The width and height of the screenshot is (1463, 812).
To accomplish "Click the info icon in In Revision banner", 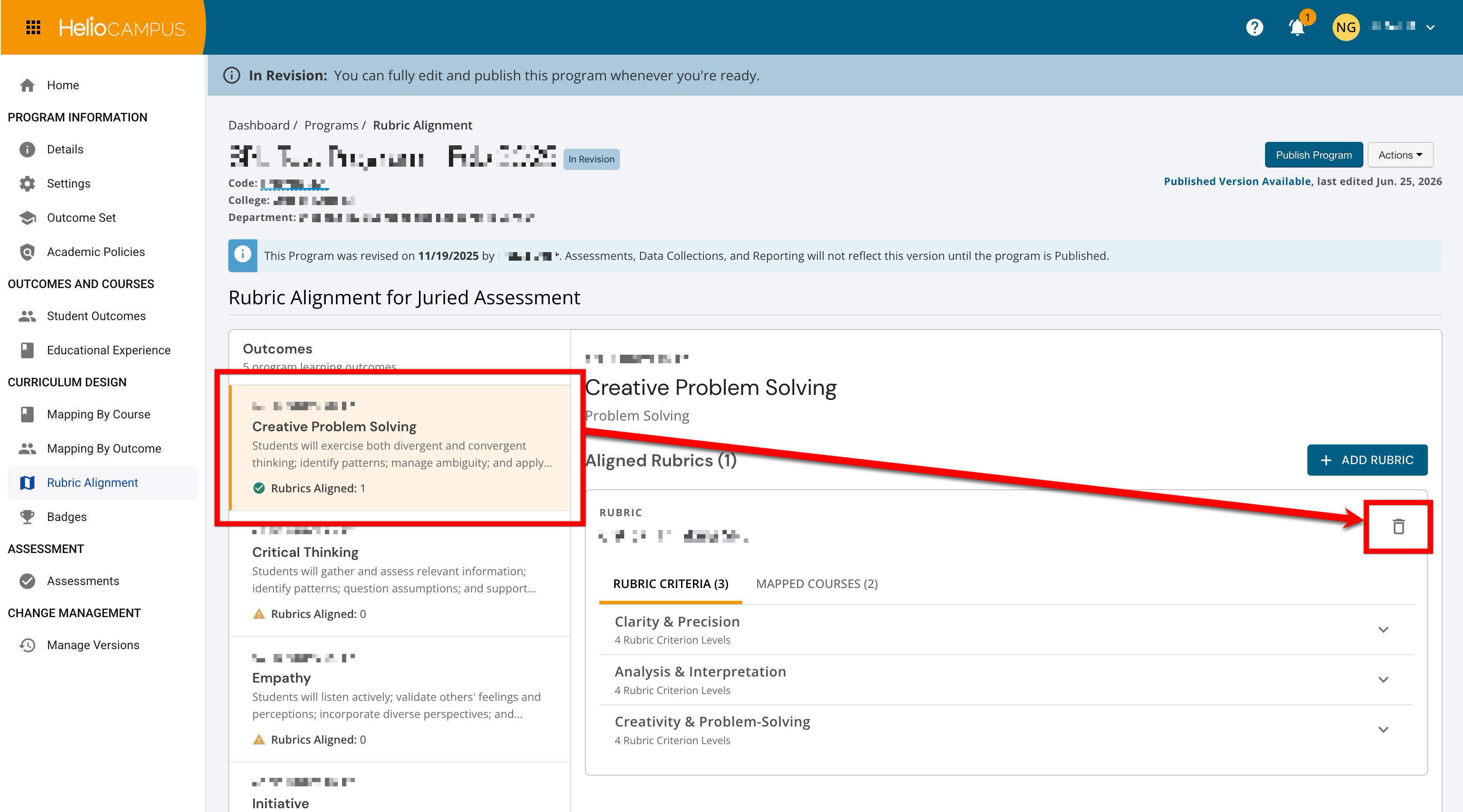I will [231, 75].
